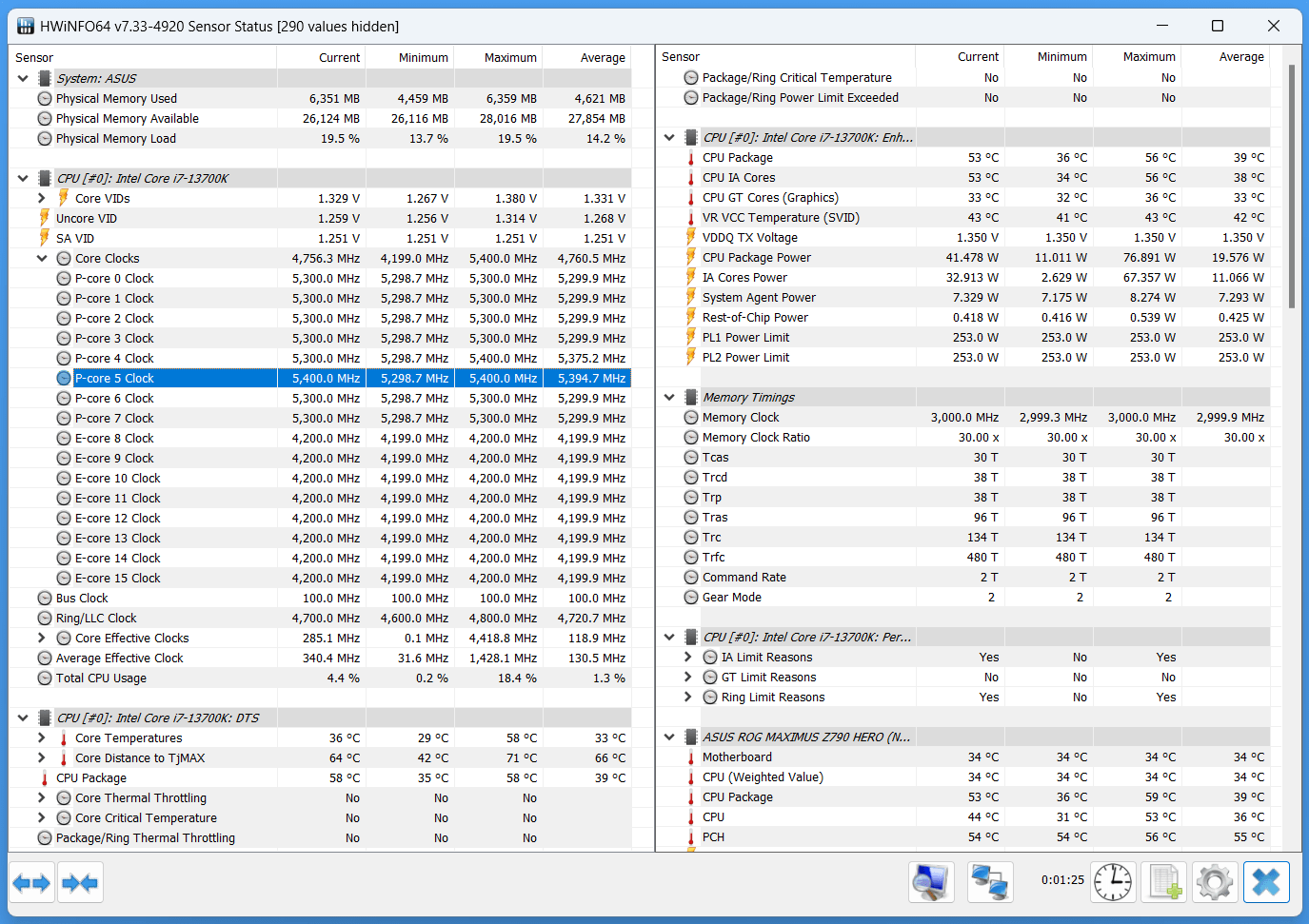The image size is (1309, 924).
Task: Select the Average Effective Clock row
Action: pyautogui.click(x=320, y=658)
